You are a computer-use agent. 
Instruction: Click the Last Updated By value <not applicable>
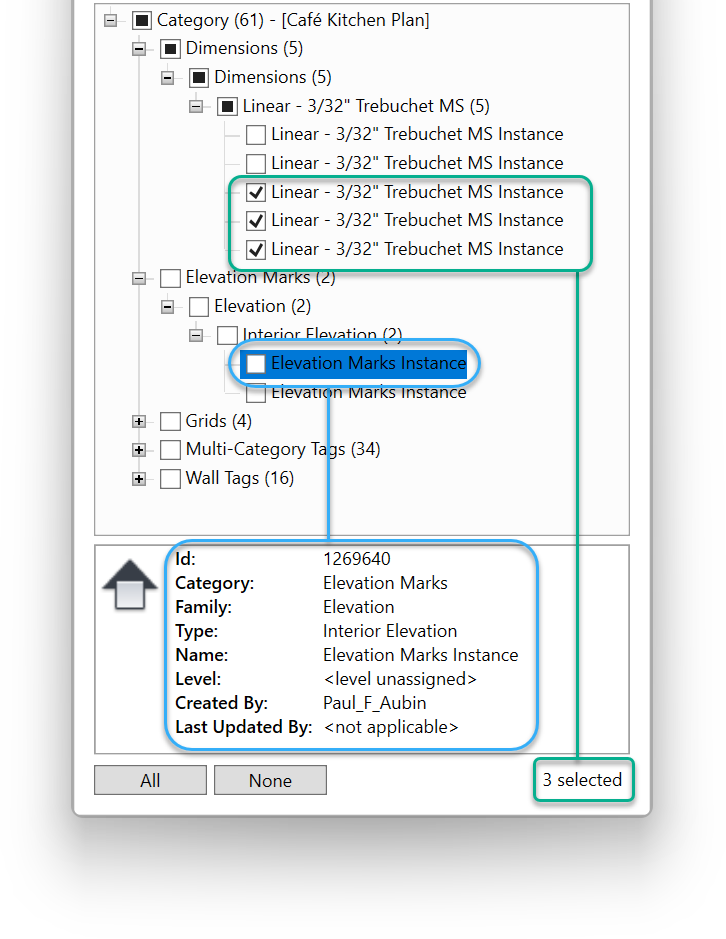tap(391, 727)
